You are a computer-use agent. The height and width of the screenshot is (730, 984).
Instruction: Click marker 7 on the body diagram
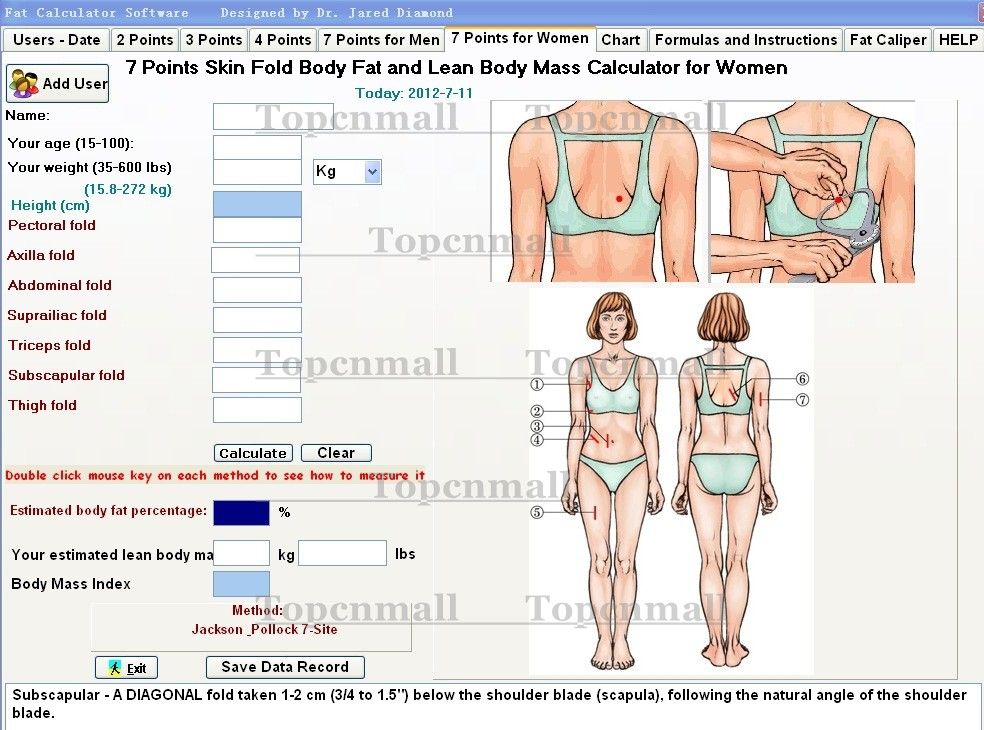(802, 400)
